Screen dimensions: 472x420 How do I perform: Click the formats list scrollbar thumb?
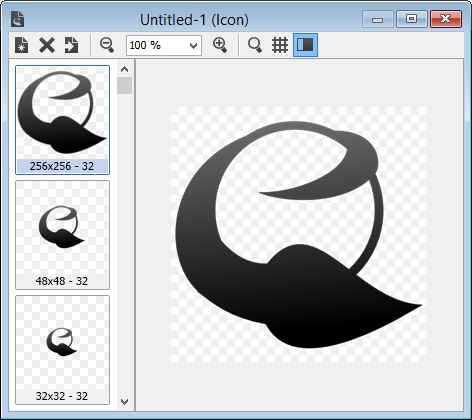(125, 86)
